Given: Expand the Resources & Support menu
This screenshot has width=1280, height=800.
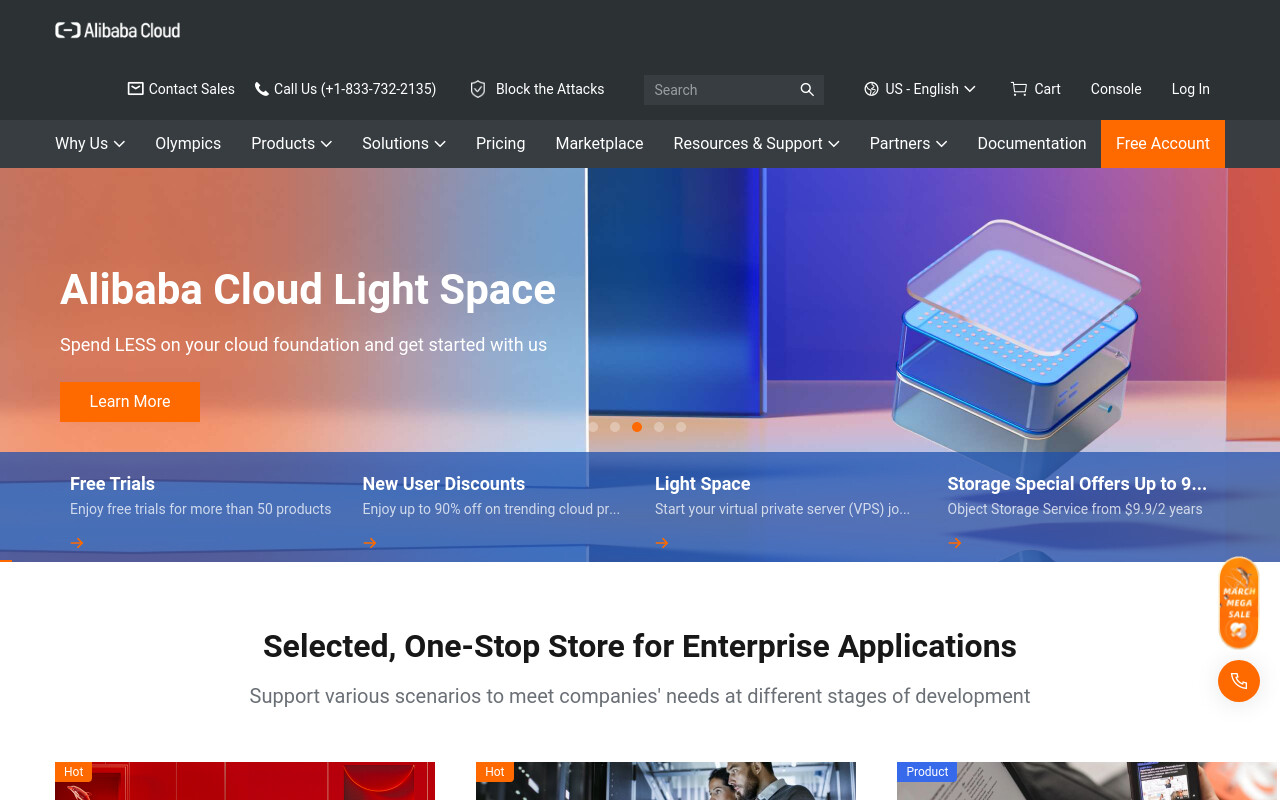Looking at the screenshot, I should point(757,144).
